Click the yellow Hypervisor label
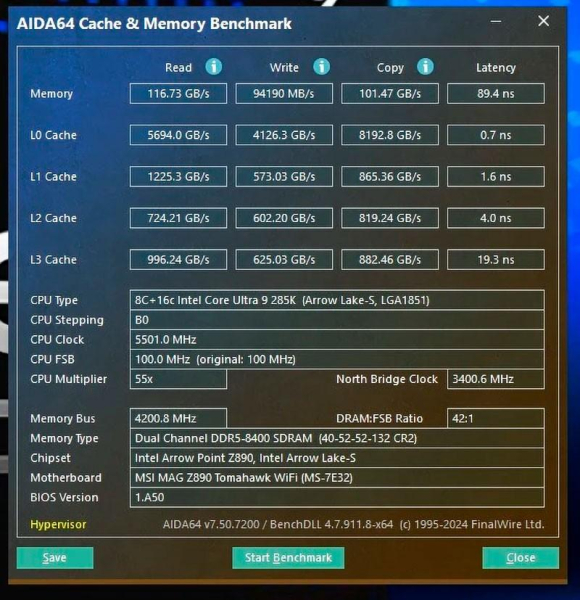The height and width of the screenshot is (600, 580). pos(58,524)
